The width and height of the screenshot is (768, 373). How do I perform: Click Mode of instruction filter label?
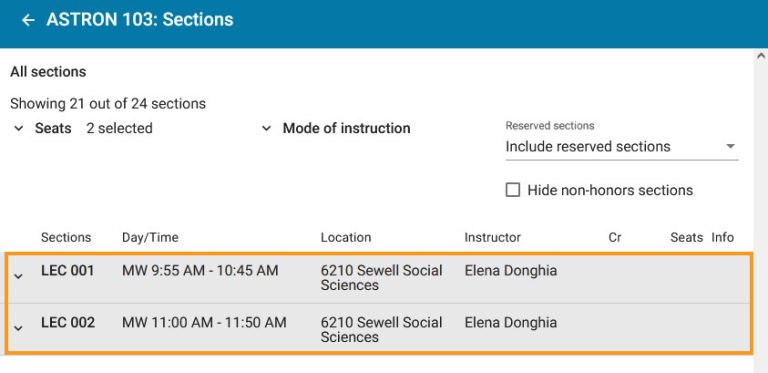[346, 128]
